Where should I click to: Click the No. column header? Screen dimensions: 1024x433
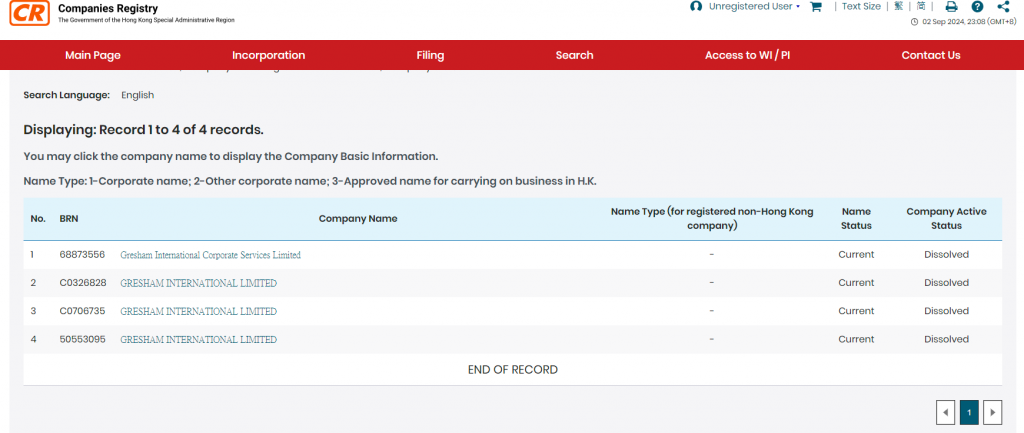(38, 219)
